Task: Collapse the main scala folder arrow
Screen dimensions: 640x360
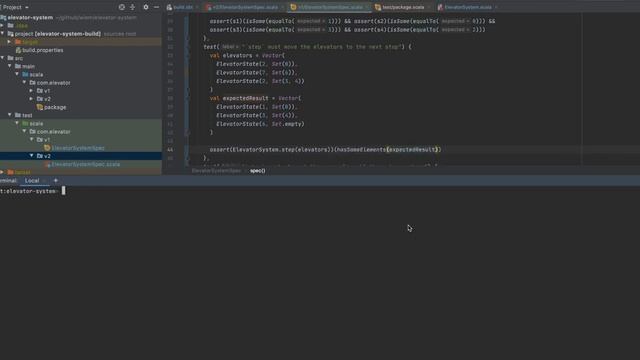Action: pos(17,74)
